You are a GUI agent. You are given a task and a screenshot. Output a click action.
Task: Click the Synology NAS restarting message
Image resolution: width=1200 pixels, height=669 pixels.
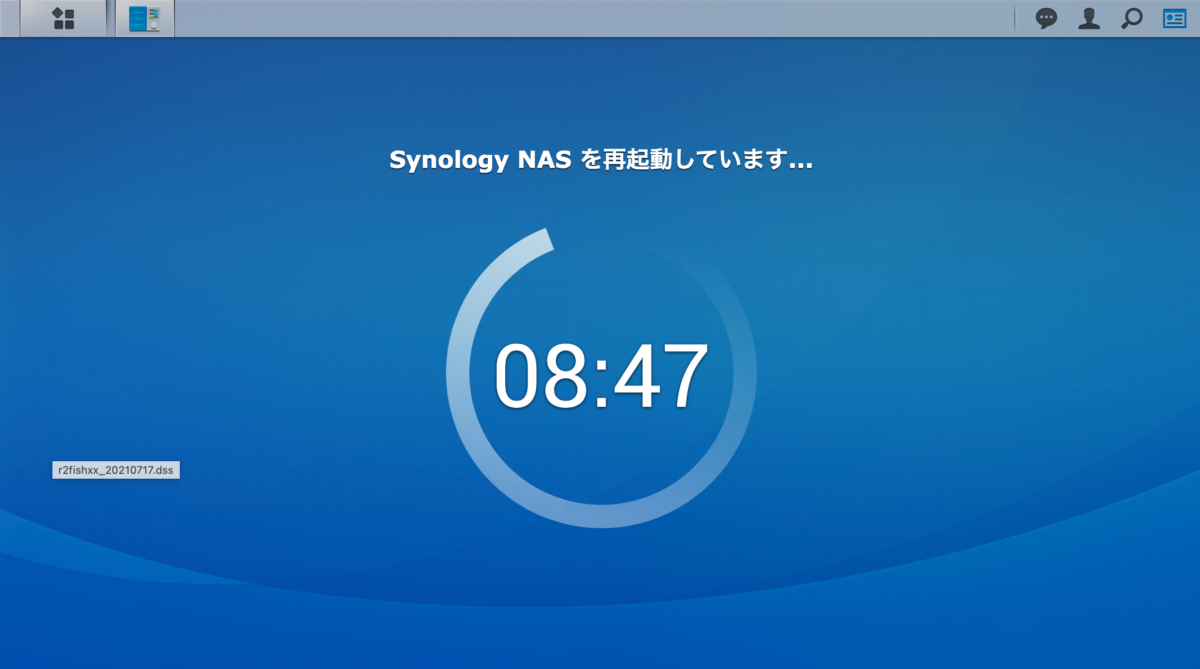tap(600, 160)
